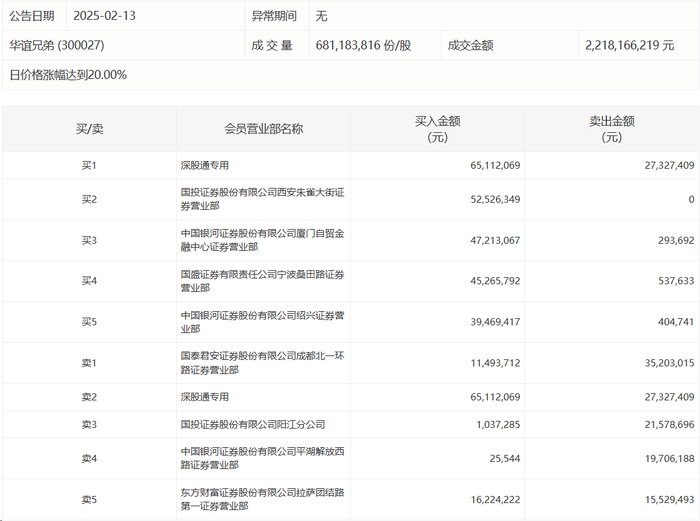Click sell amount 35,203,015

tap(669, 363)
